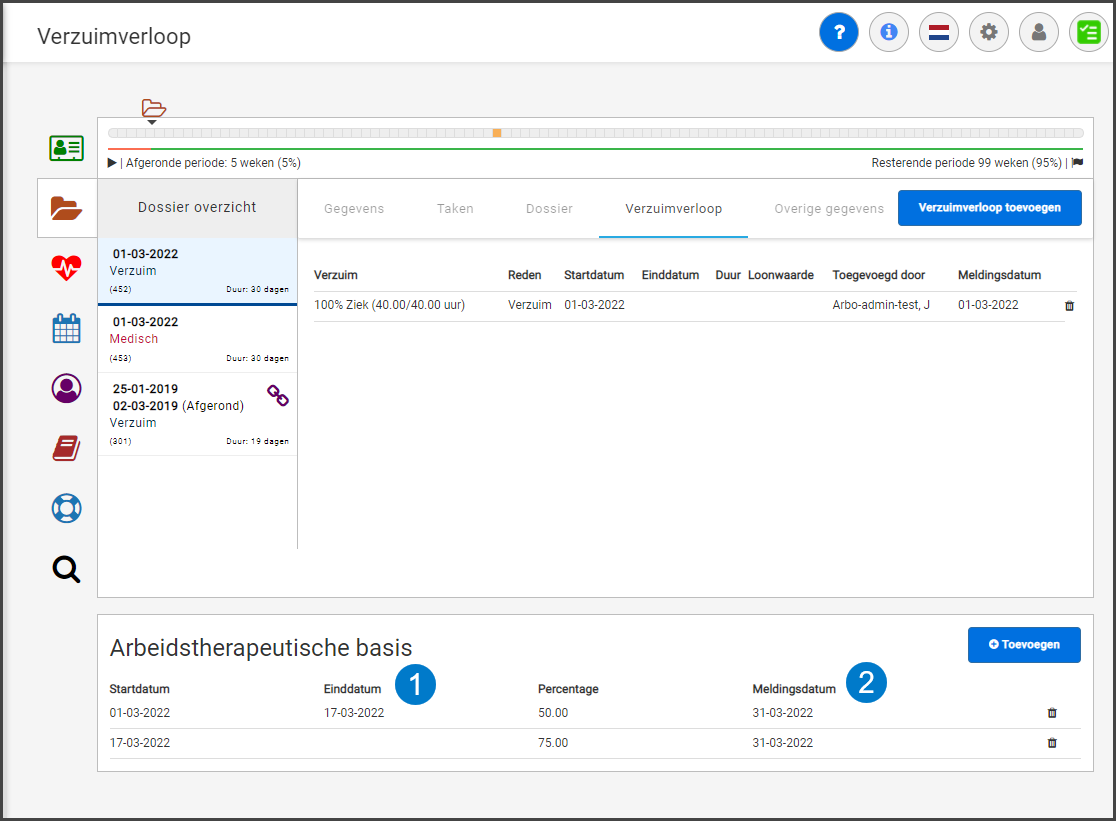Open settings via the gear icon
The image size is (1116, 821).
point(989,32)
